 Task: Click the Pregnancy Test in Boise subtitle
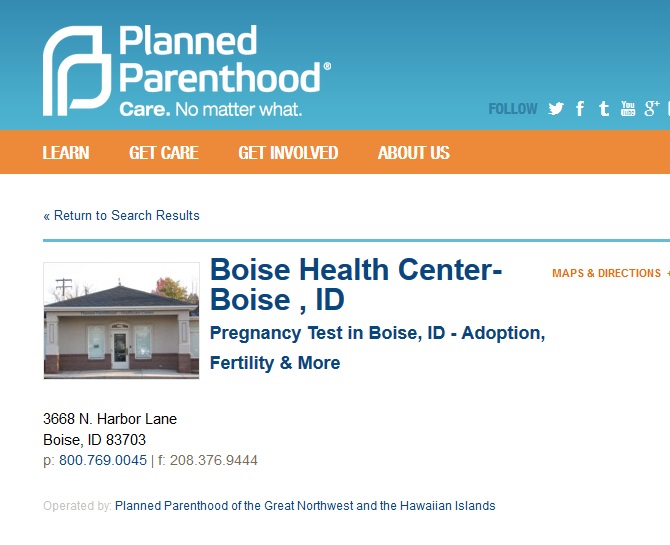click(x=378, y=348)
